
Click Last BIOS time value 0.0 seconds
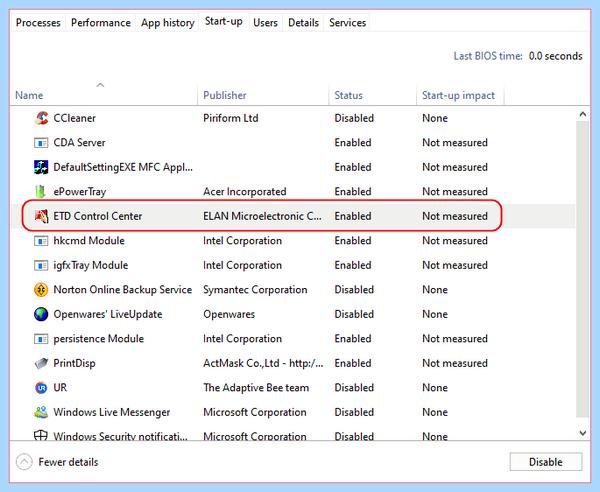tap(555, 56)
